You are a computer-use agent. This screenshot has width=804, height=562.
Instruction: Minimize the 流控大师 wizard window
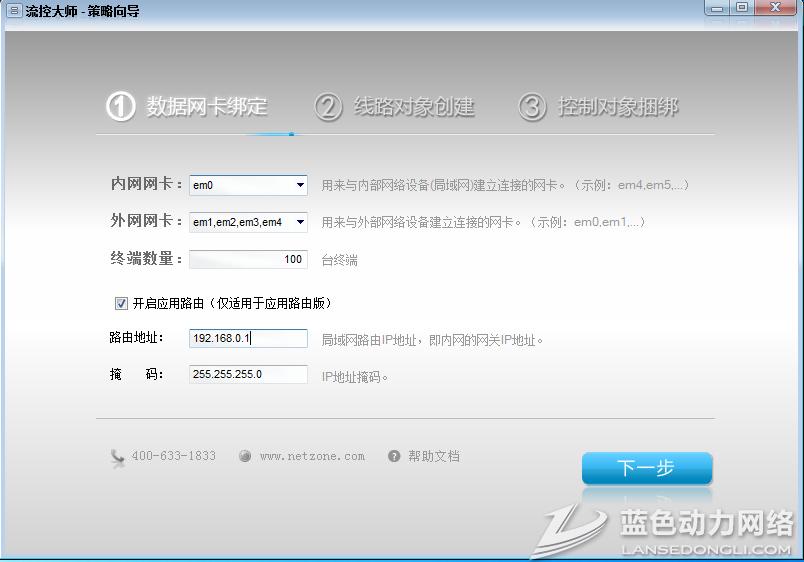click(717, 8)
